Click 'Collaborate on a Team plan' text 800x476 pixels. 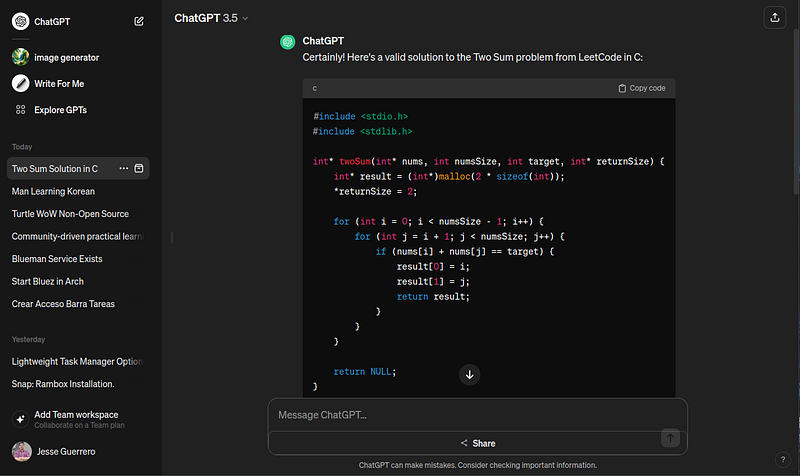point(79,425)
